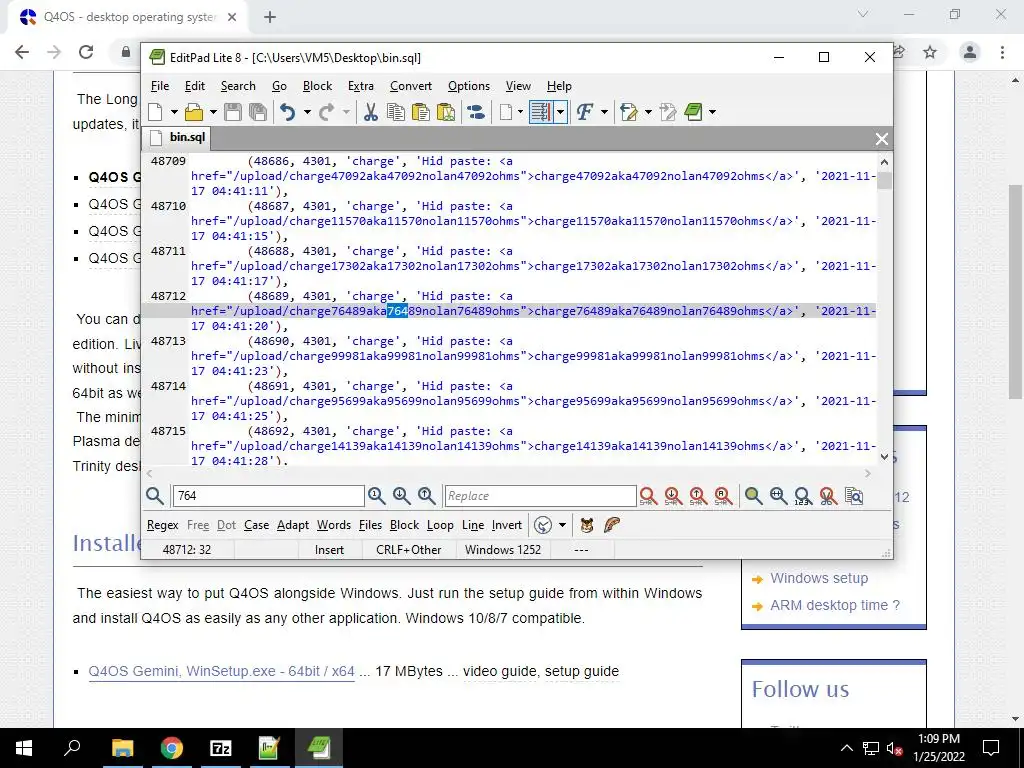Click the Copy Matches icon
Image resolution: width=1024 pixels, height=768 pixels.
pyautogui.click(x=854, y=496)
